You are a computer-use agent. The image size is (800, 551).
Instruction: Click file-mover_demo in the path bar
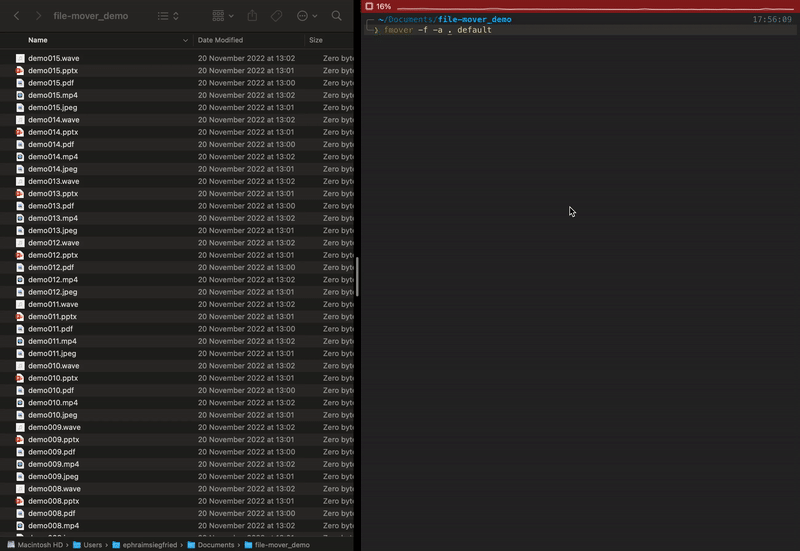[277, 545]
